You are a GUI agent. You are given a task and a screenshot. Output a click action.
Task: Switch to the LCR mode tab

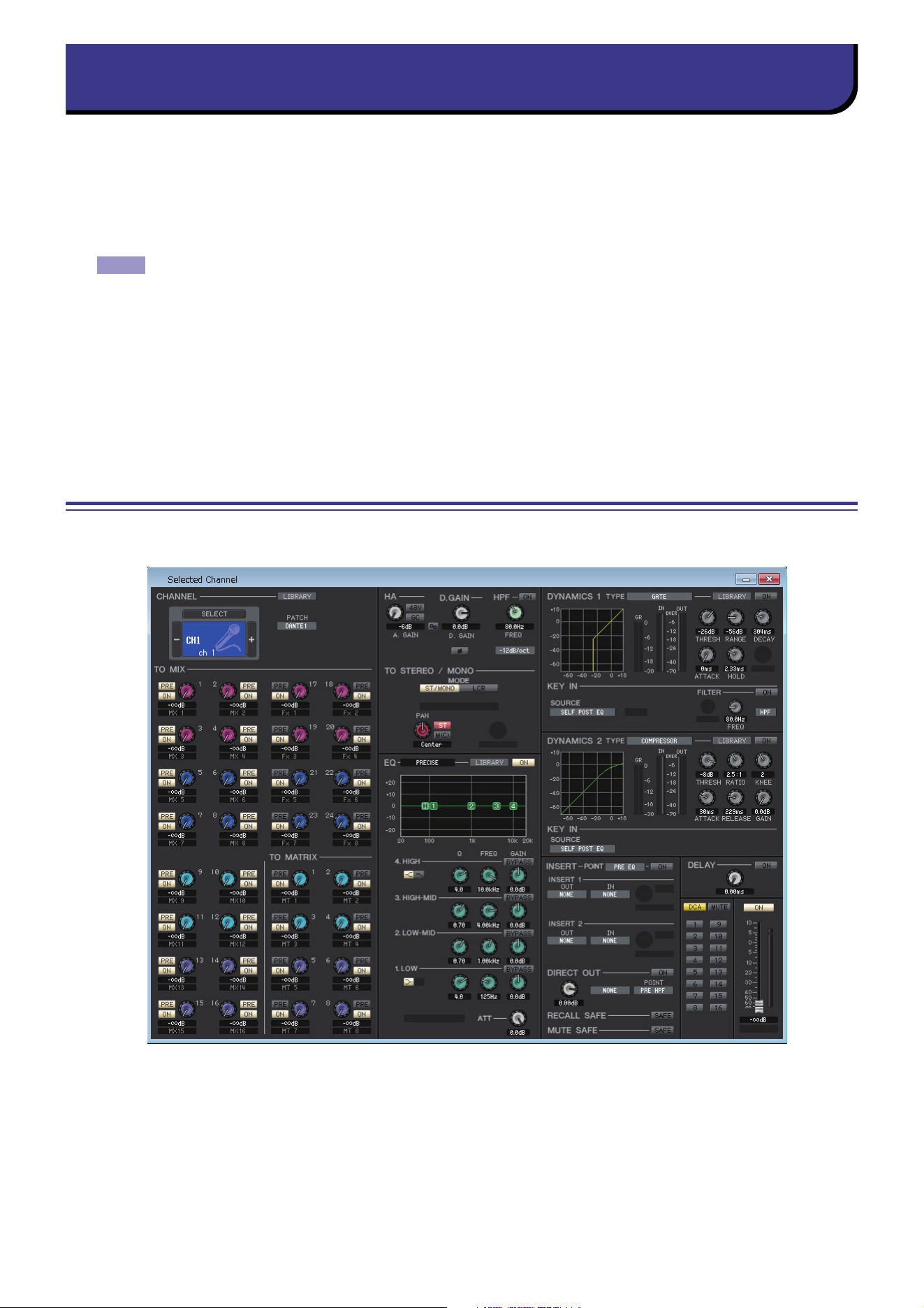pos(478,688)
